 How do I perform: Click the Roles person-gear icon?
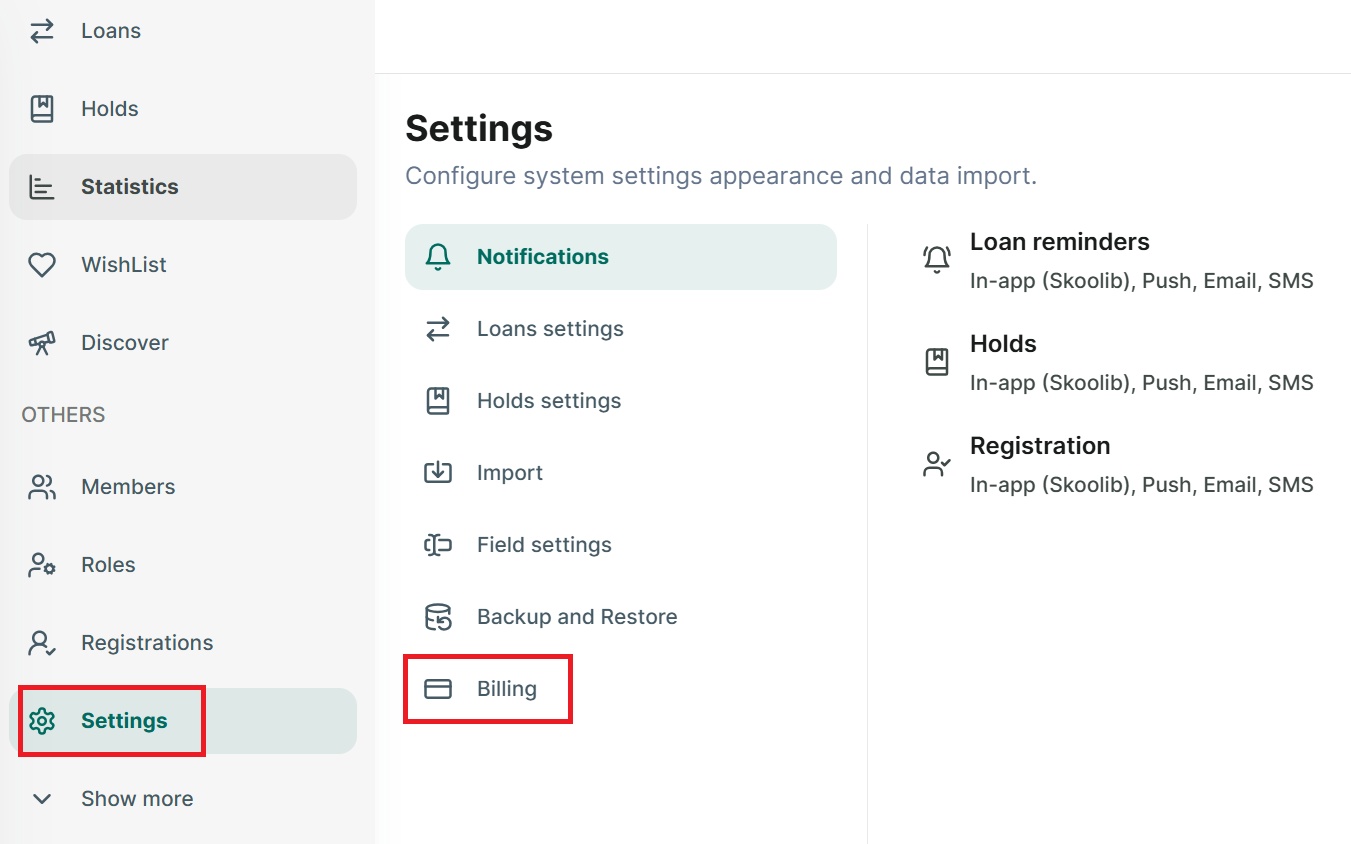(42, 565)
